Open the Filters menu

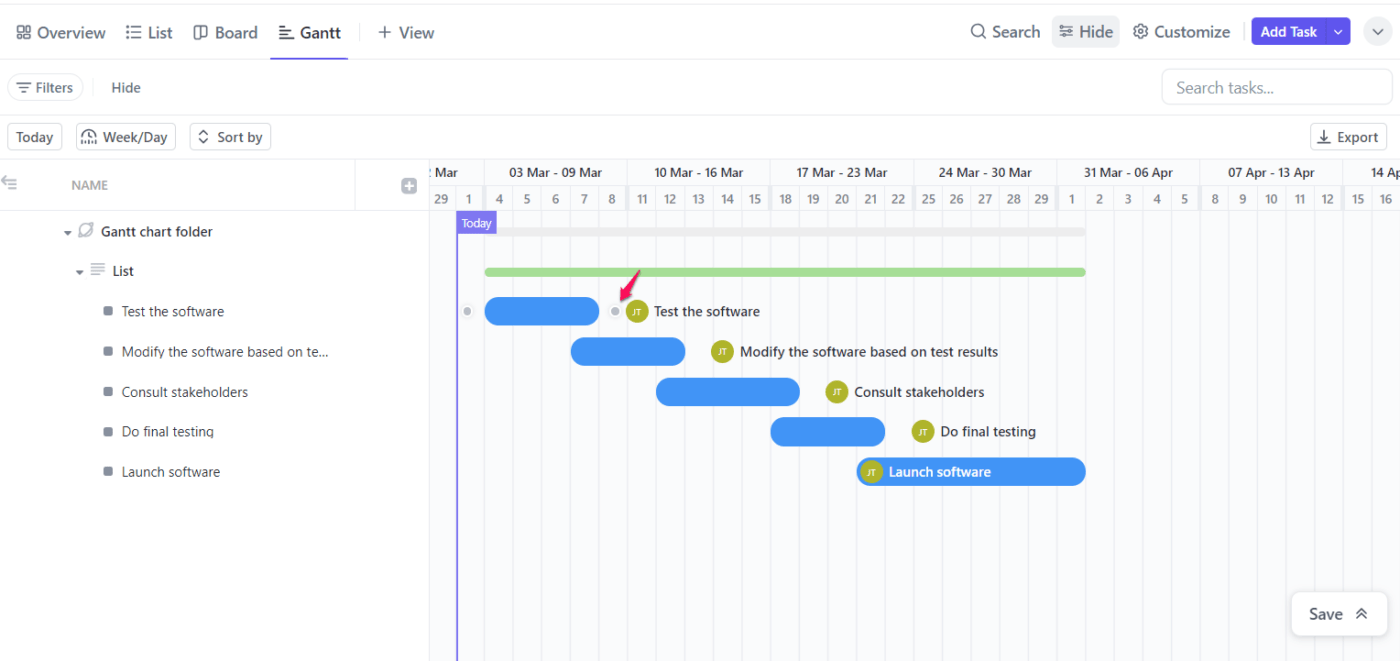tap(45, 88)
